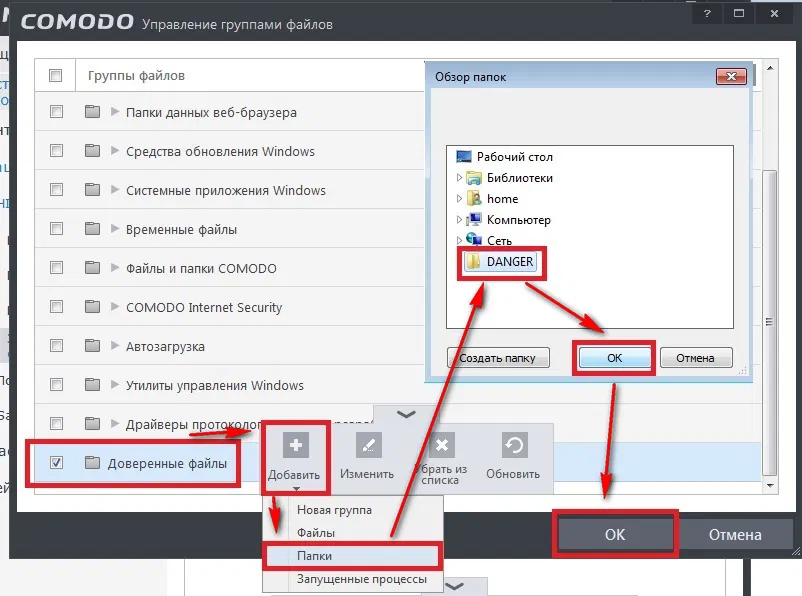Click file groups list scrollbar thumb

[x=769, y=322]
